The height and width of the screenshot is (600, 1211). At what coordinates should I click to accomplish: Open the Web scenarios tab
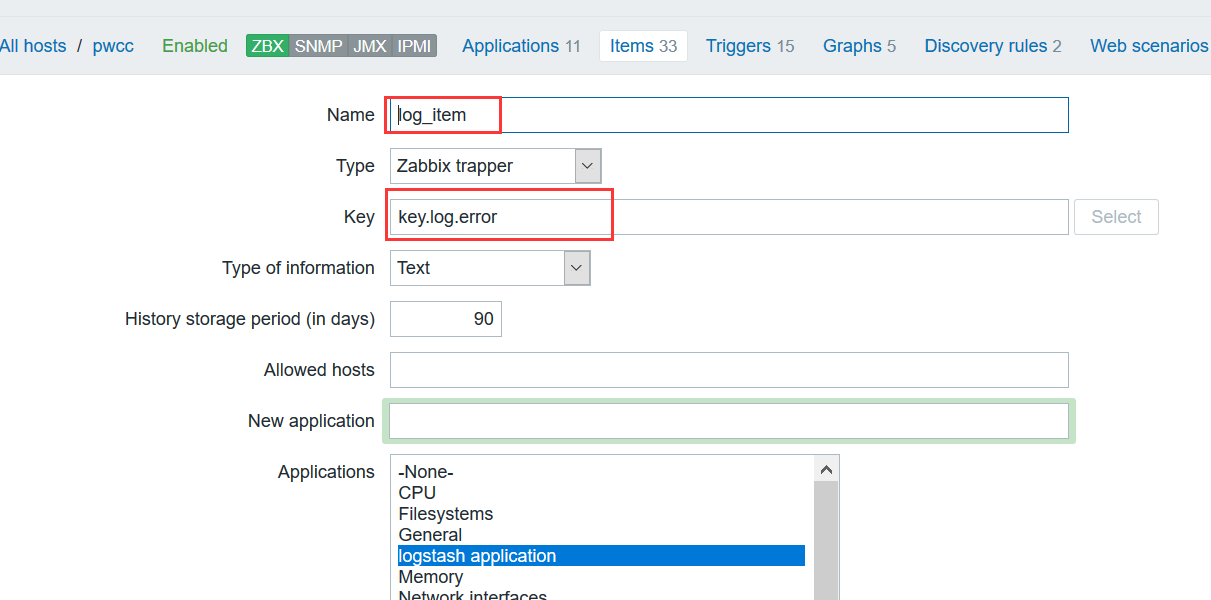(1149, 46)
